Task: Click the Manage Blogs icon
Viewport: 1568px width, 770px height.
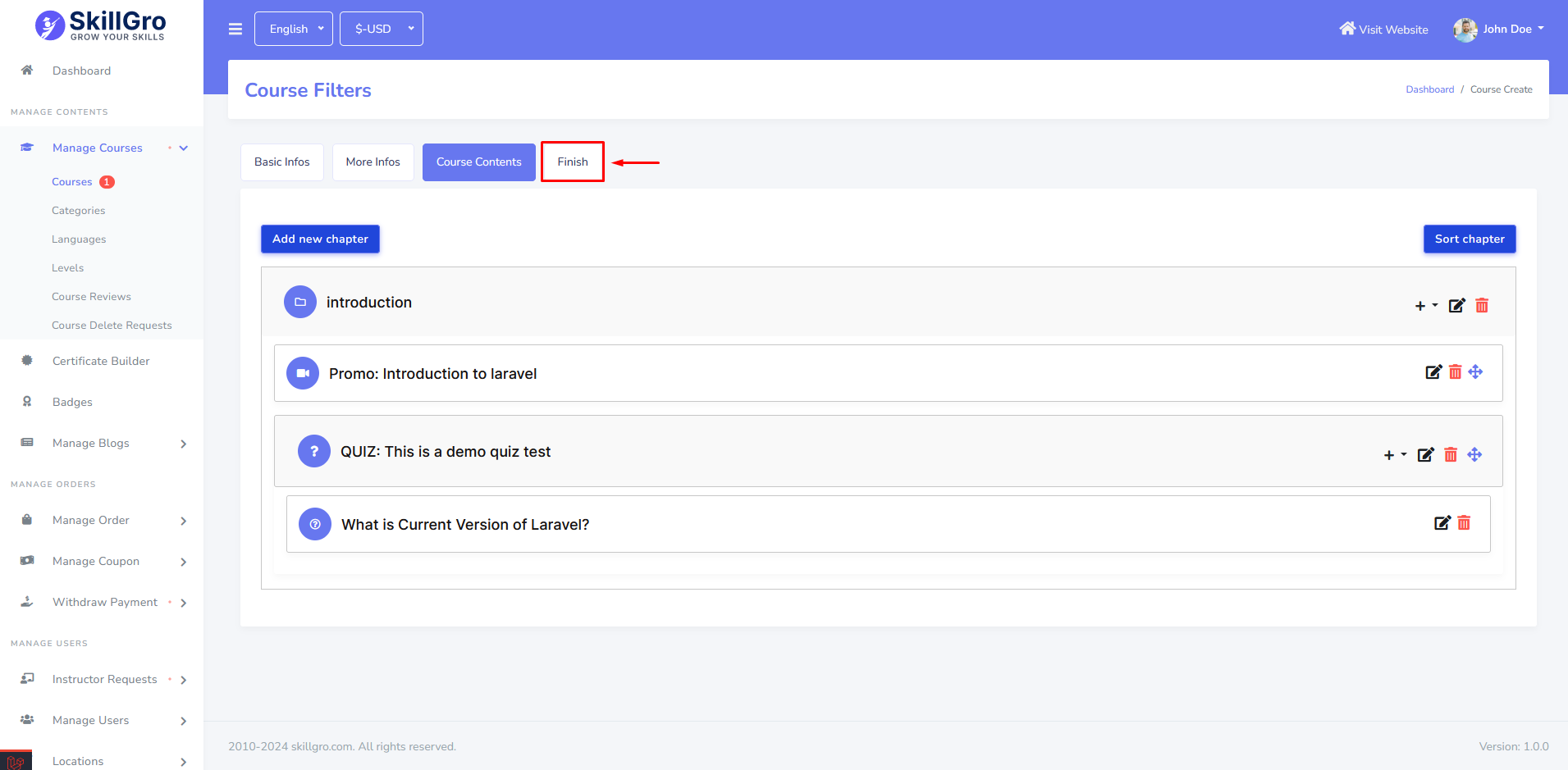Action: [x=27, y=442]
